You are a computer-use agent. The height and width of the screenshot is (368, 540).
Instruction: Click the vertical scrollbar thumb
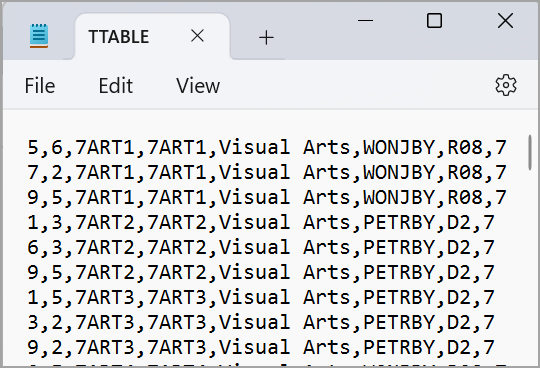[x=530, y=152]
